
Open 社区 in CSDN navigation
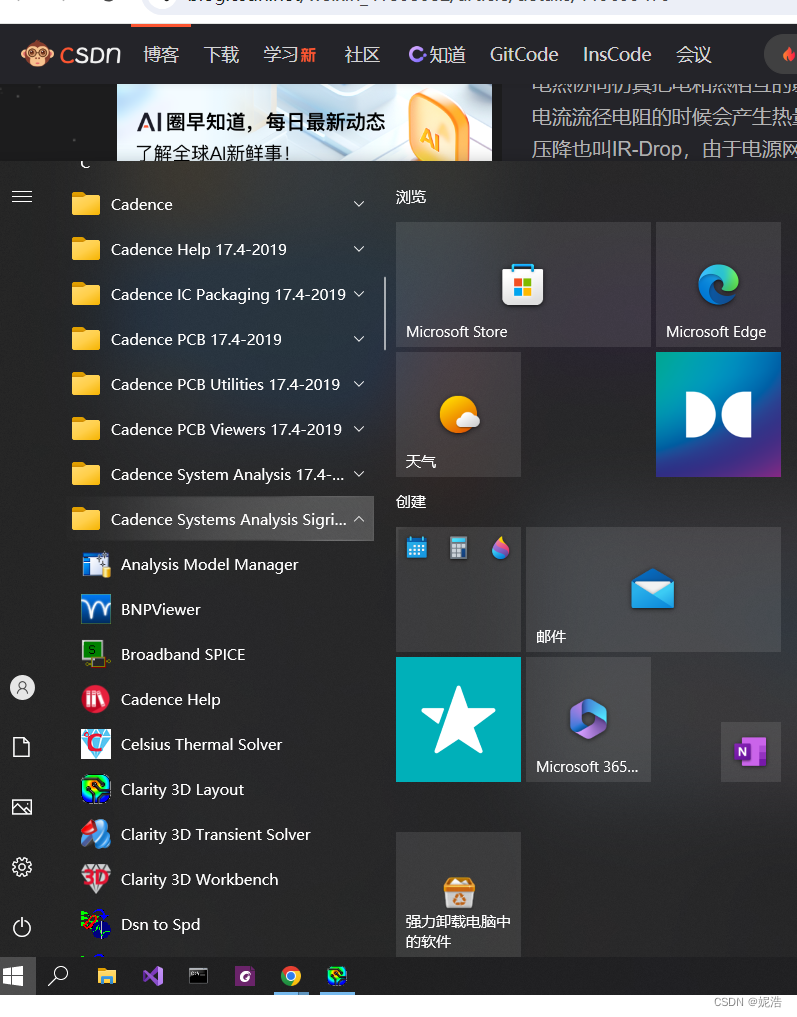point(362,54)
